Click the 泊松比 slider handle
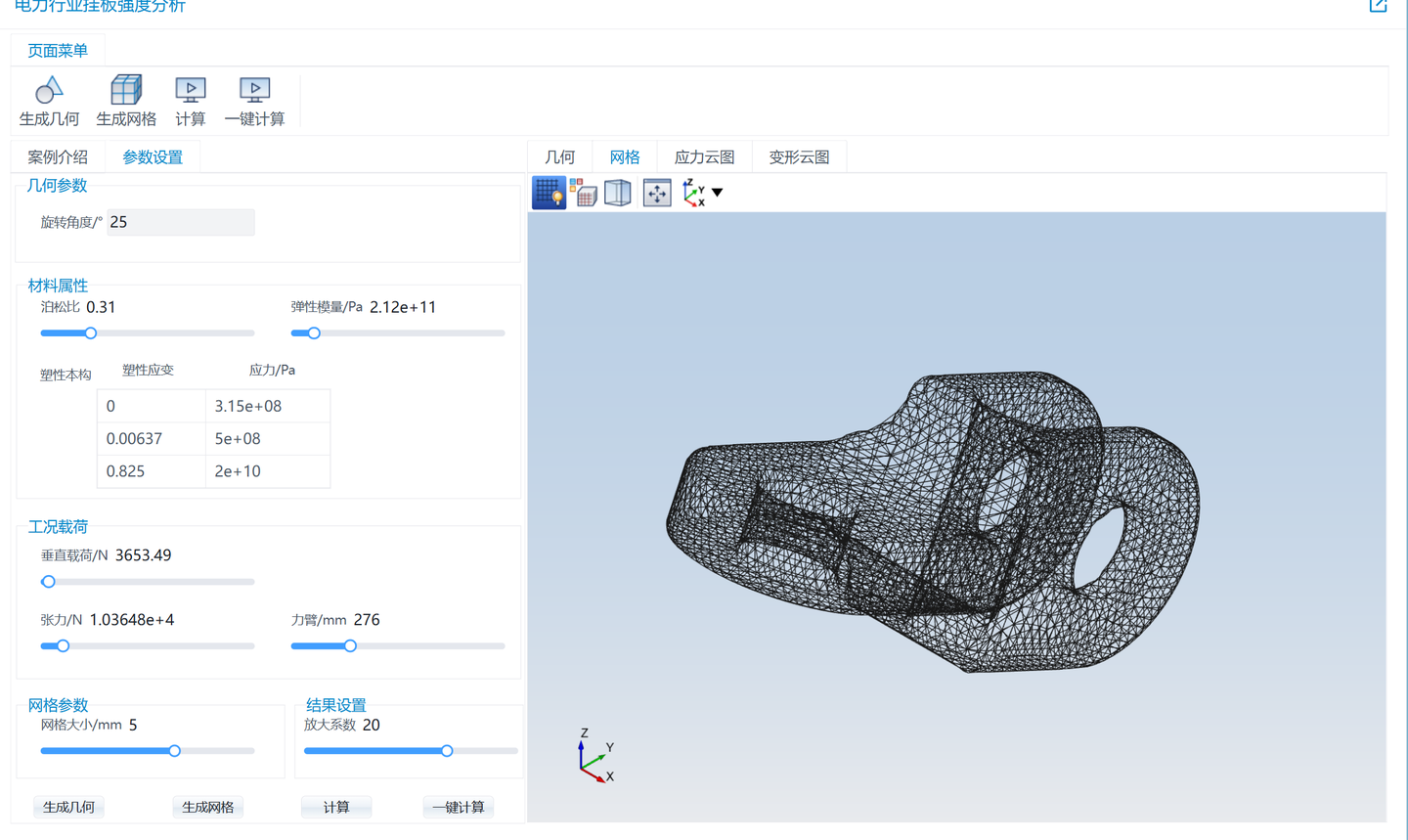 pos(91,333)
